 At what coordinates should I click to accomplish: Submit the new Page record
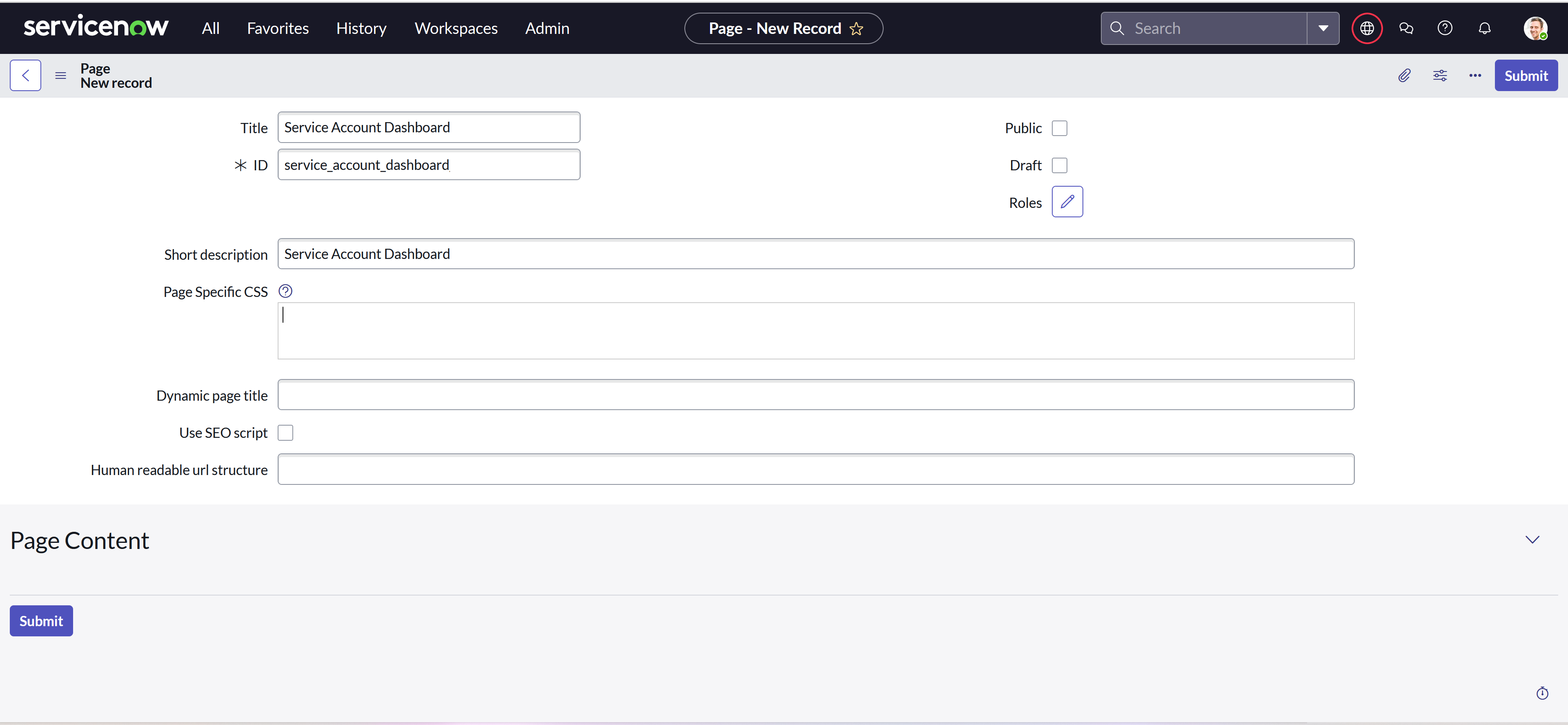point(1526,75)
